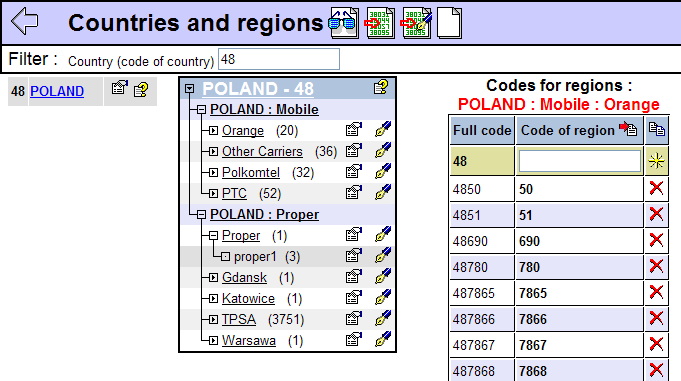Collapse the POLAND - 48 root node

(189, 89)
